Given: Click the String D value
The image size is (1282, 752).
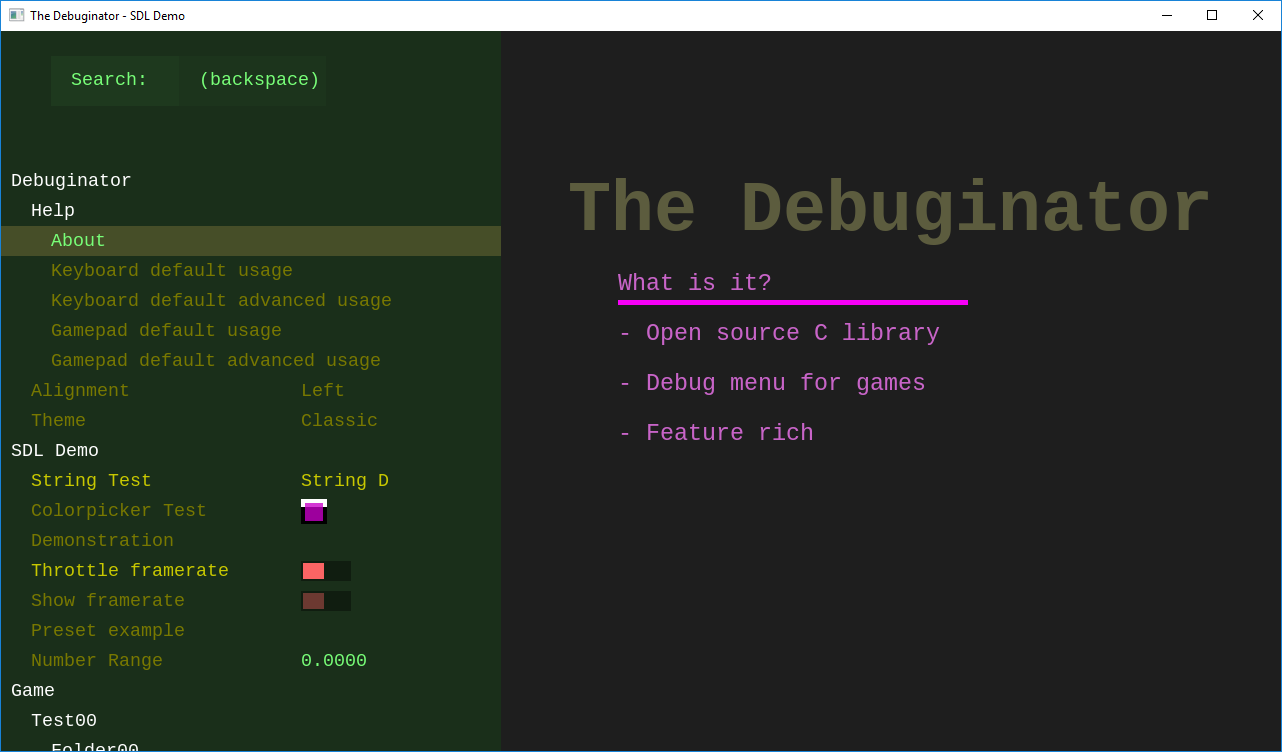Looking at the screenshot, I should (345, 481).
